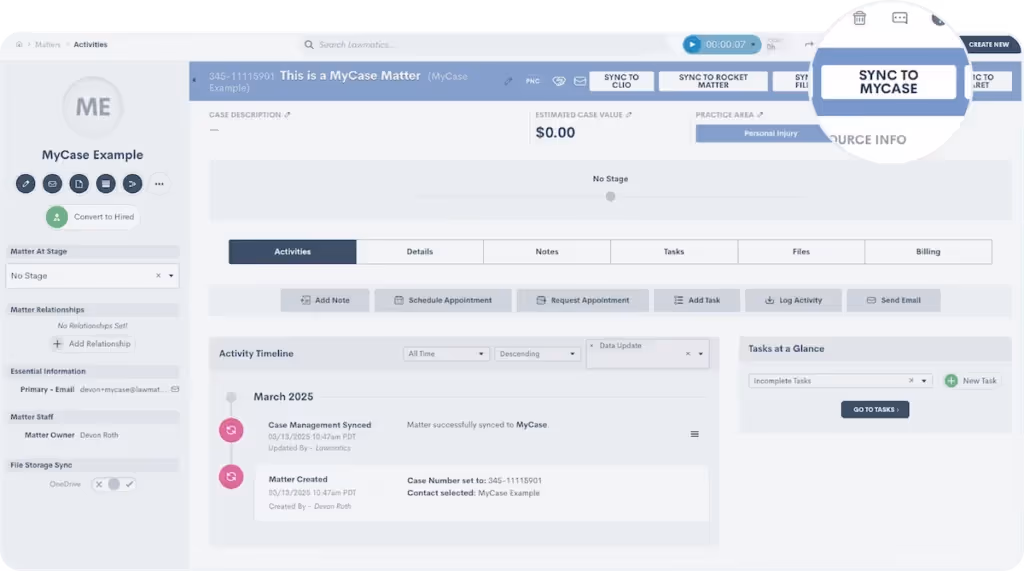Click the CREATE NEW button
The image size is (1024, 571).
(x=989, y=44)
